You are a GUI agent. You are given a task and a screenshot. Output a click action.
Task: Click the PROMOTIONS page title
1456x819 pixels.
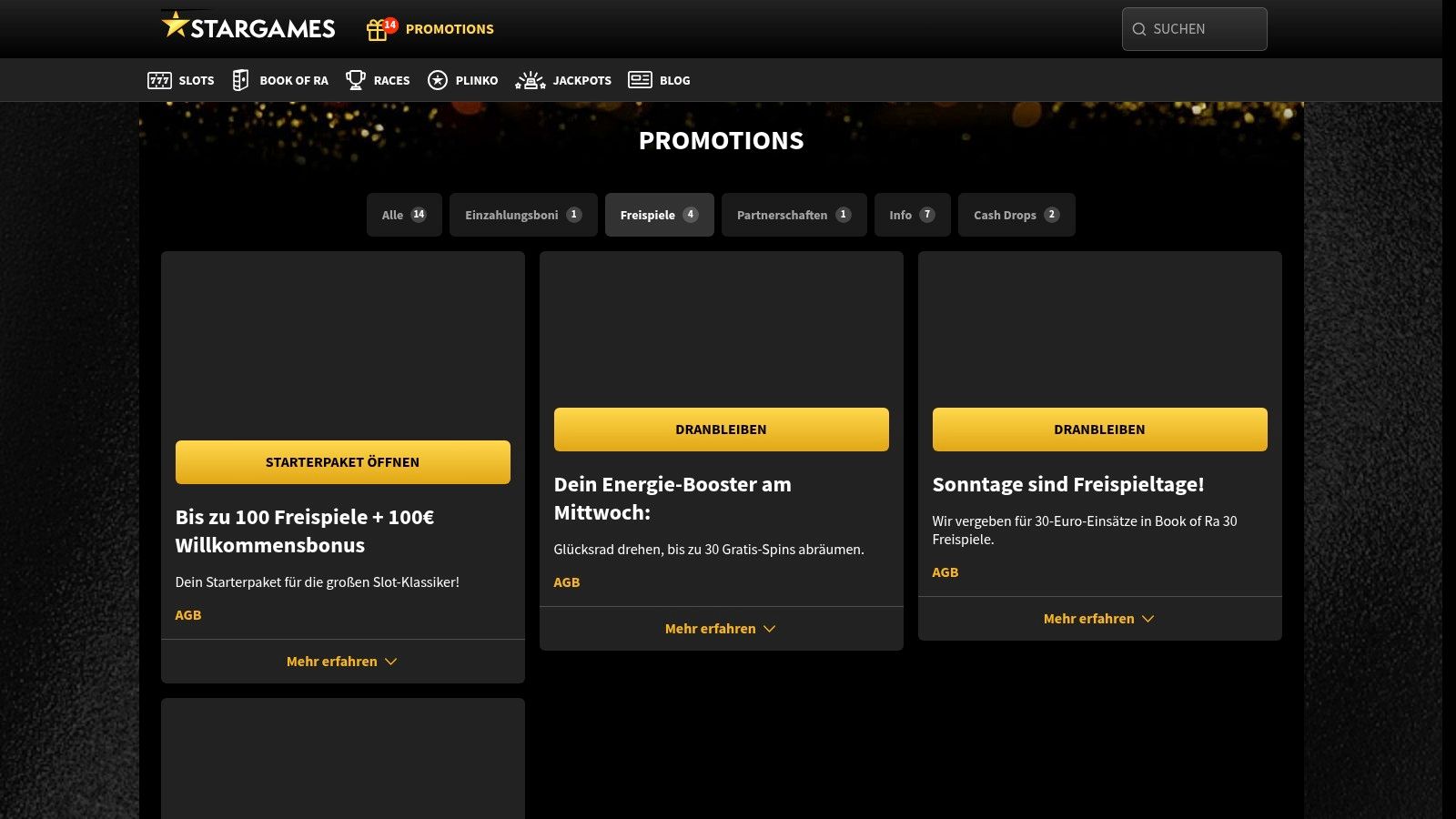pyautogui.click(x=722, y=140)
